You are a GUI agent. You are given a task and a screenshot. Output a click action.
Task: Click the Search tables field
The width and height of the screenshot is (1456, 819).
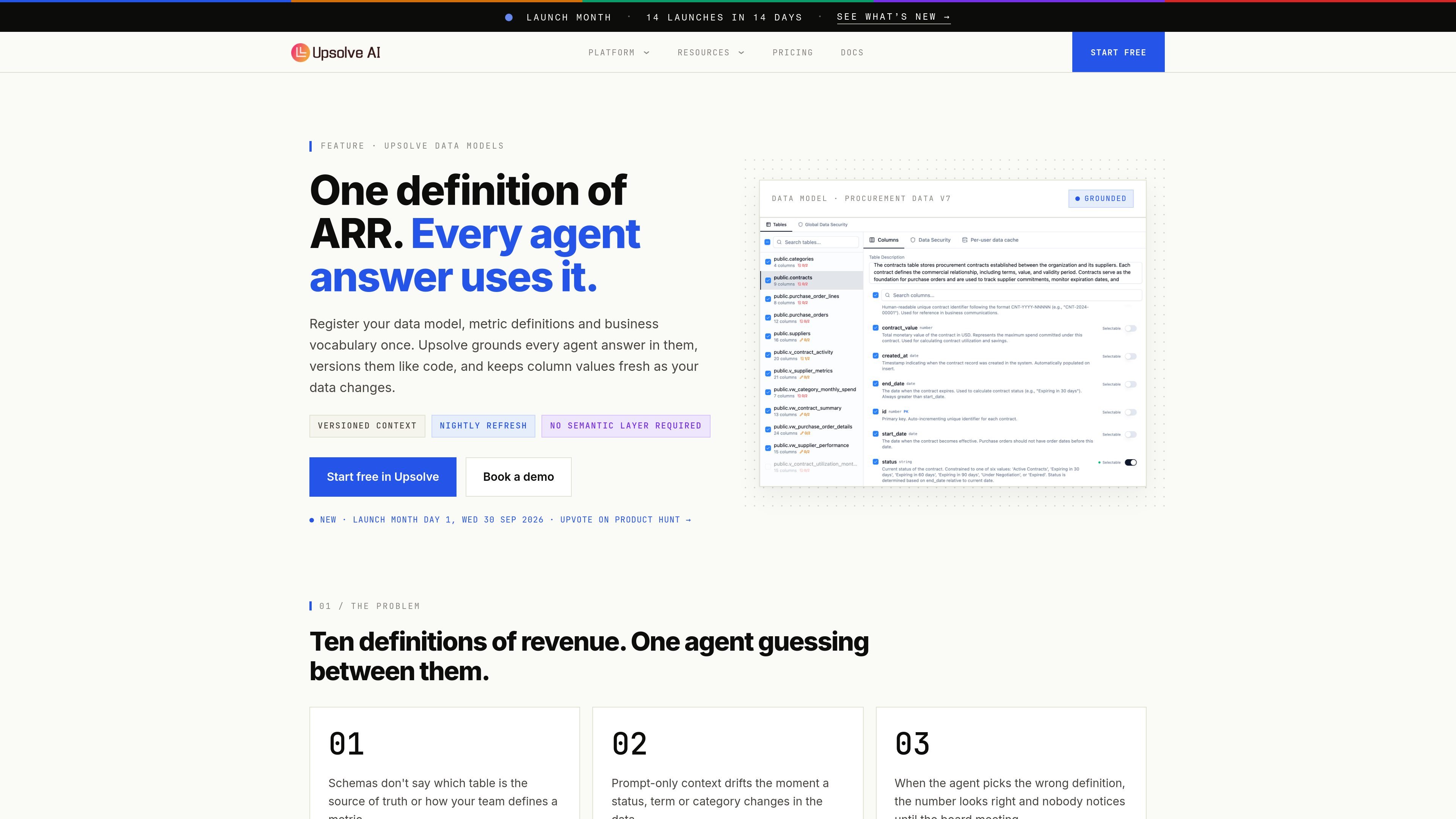pyautogui.click(x=816, y=242)
